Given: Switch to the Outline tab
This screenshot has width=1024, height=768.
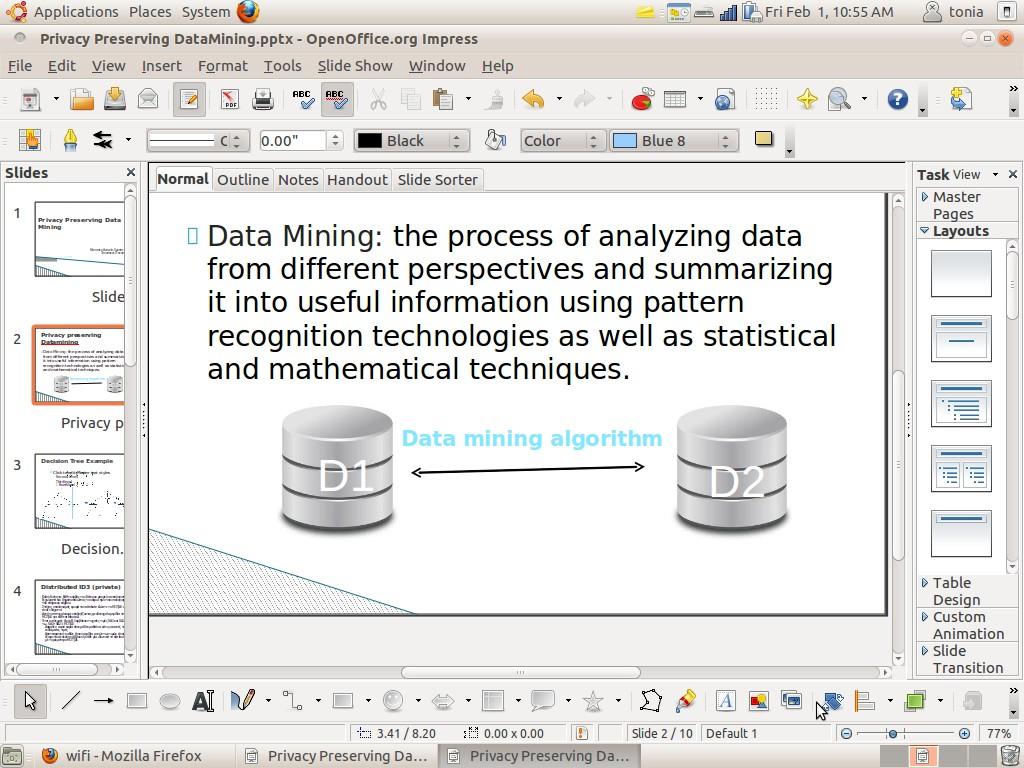Looking at the screenshot, I should [x=243, y=180].
